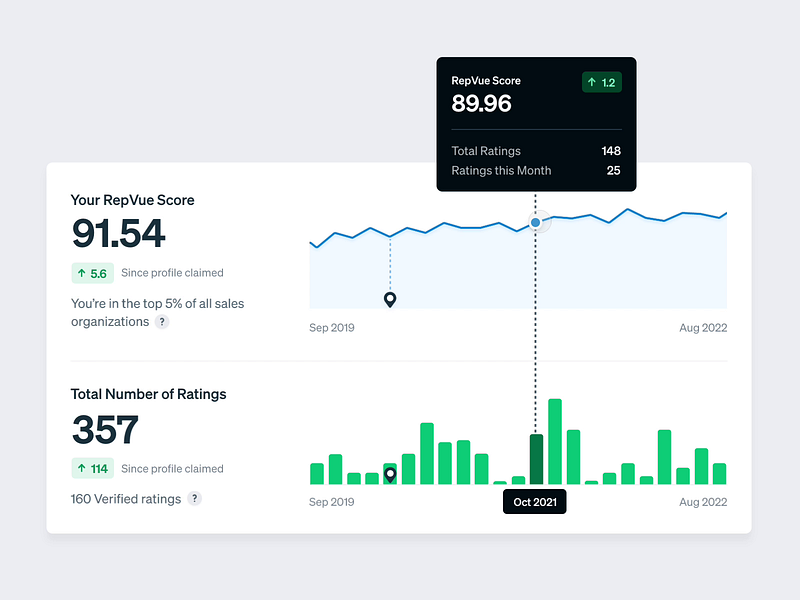Screen dimensions: 800x600
Task: Click the "Ratings this Month" row in the tooltip
Action: pyautogui.click(x=535, y=170)
